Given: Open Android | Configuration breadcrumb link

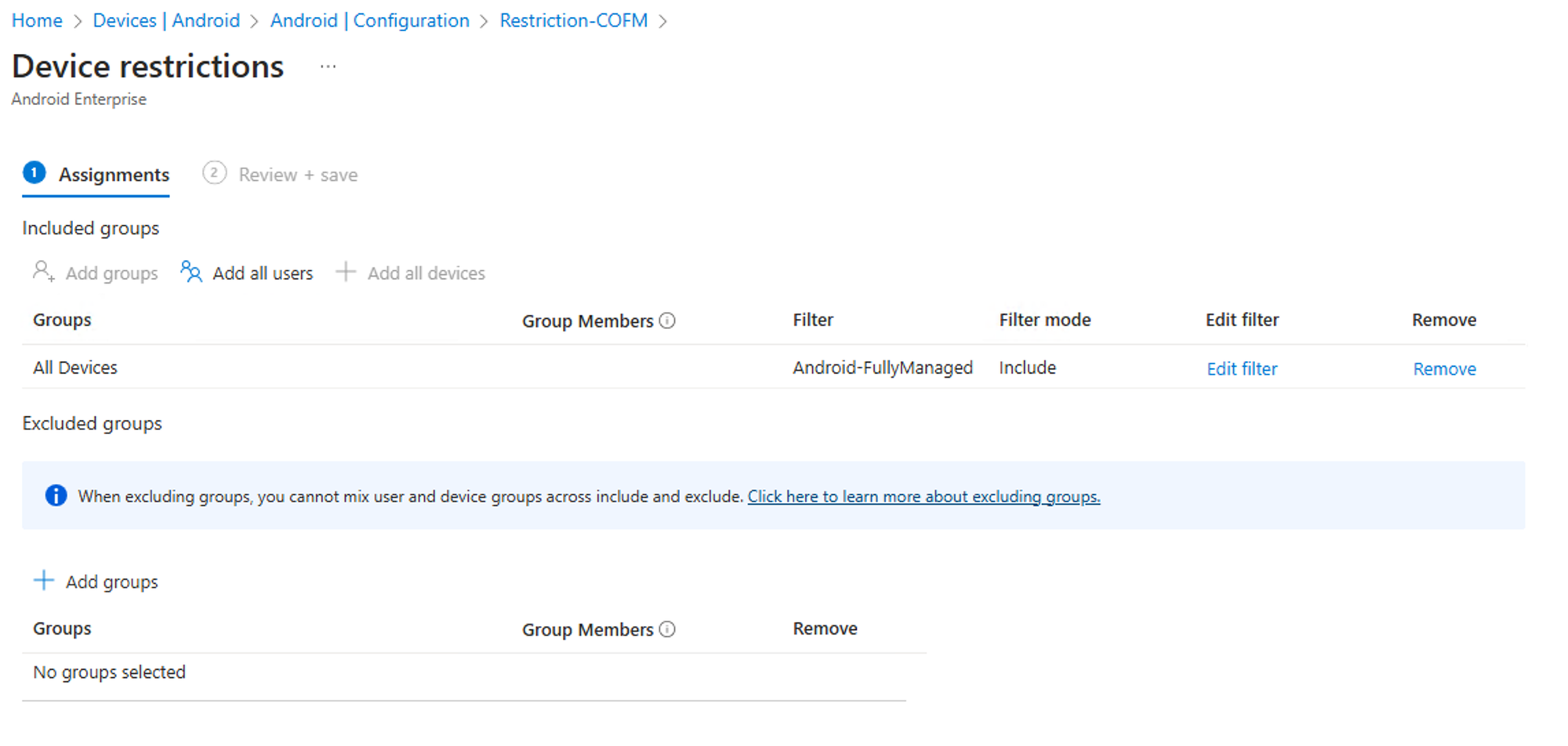Looking at the screenshot, I should tap(370, 20).
